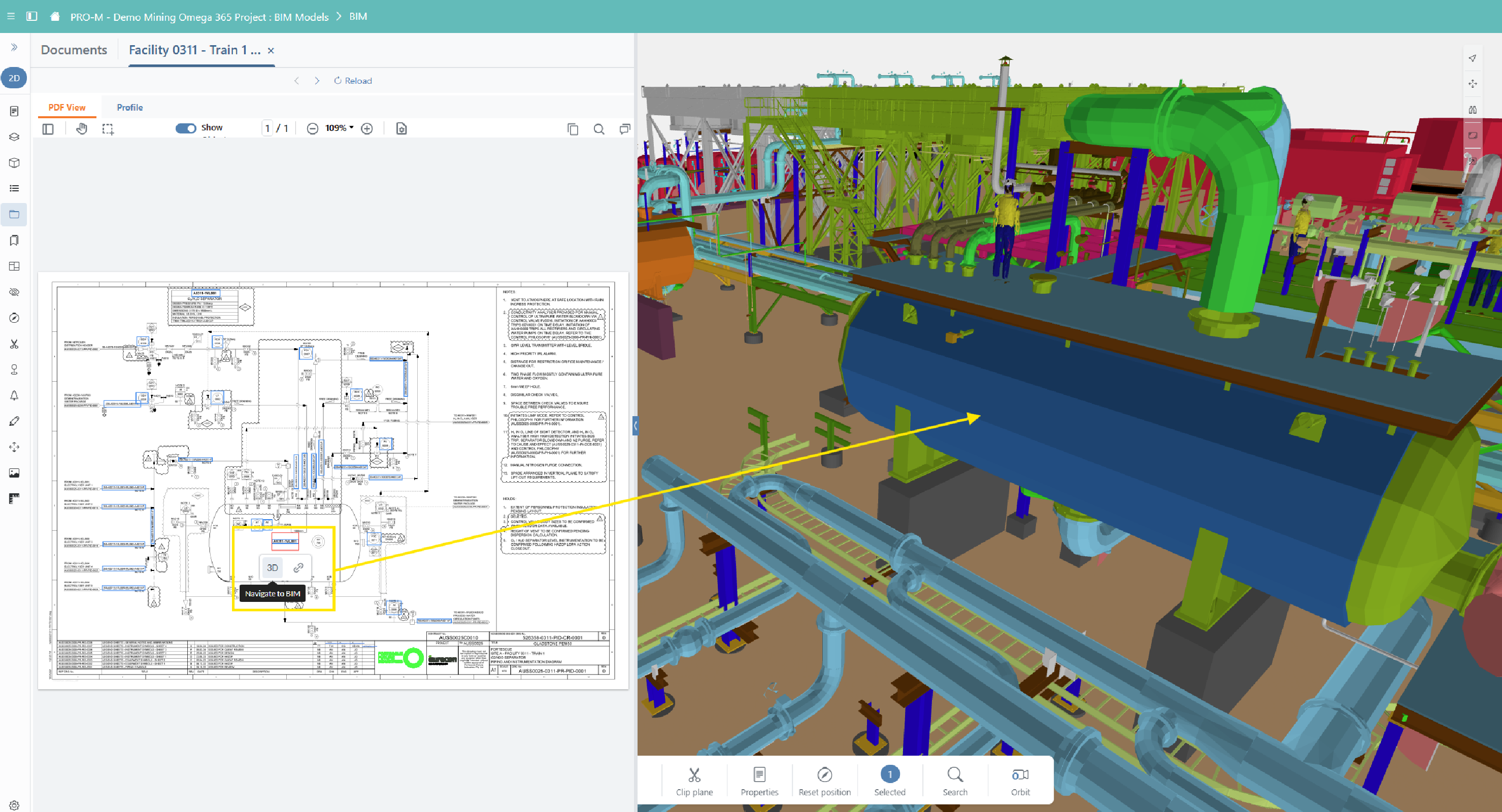This screenshot has width=1502, height=812.
Task: Click Reset position button
Action: point(824,781)
